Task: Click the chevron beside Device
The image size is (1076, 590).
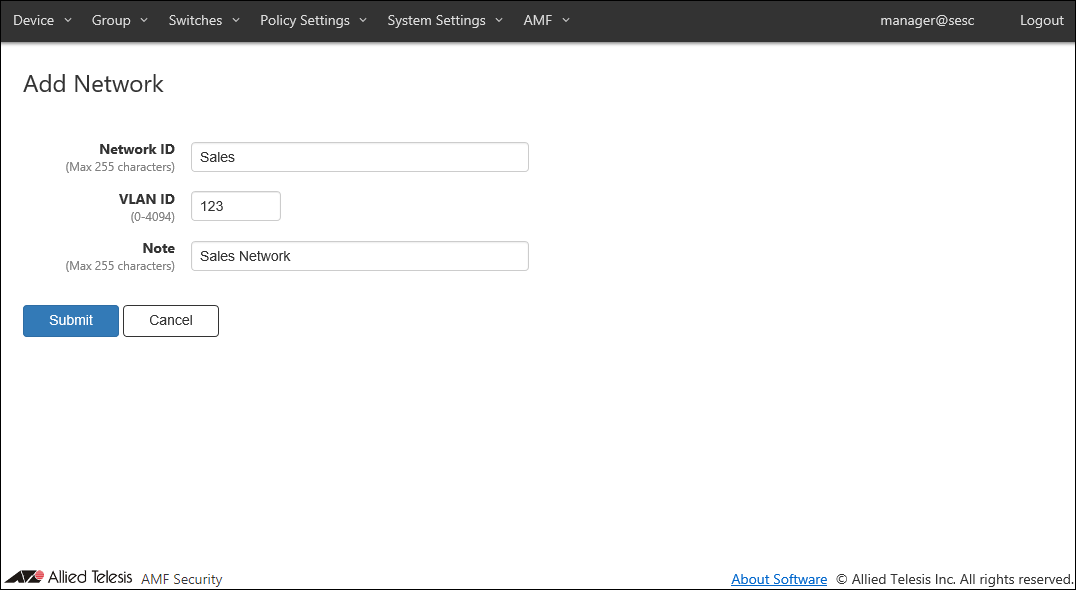Action: [x=68, y=20]
